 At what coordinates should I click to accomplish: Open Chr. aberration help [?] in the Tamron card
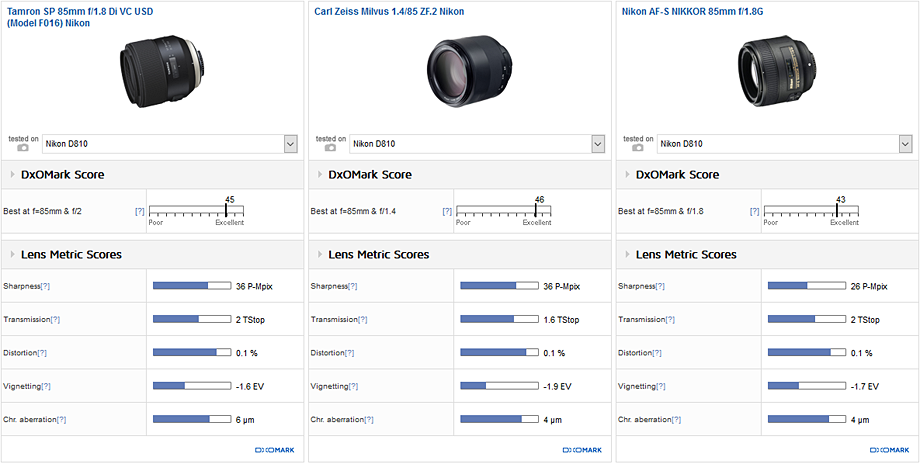pos(61,420)
